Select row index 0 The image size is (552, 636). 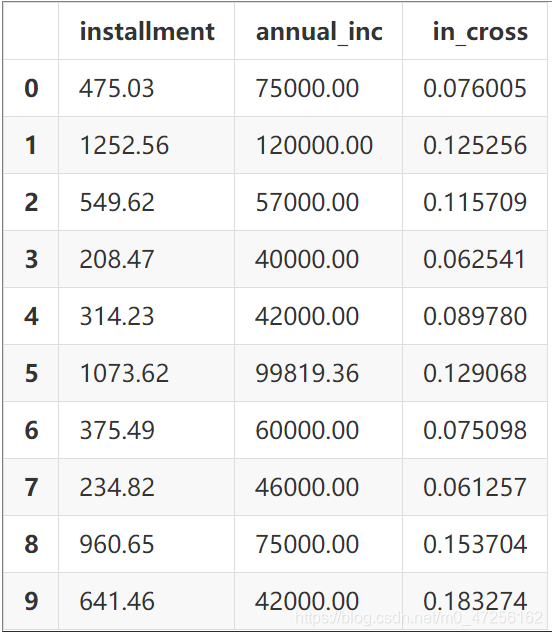pyautogui.click(x=32, y=88)
